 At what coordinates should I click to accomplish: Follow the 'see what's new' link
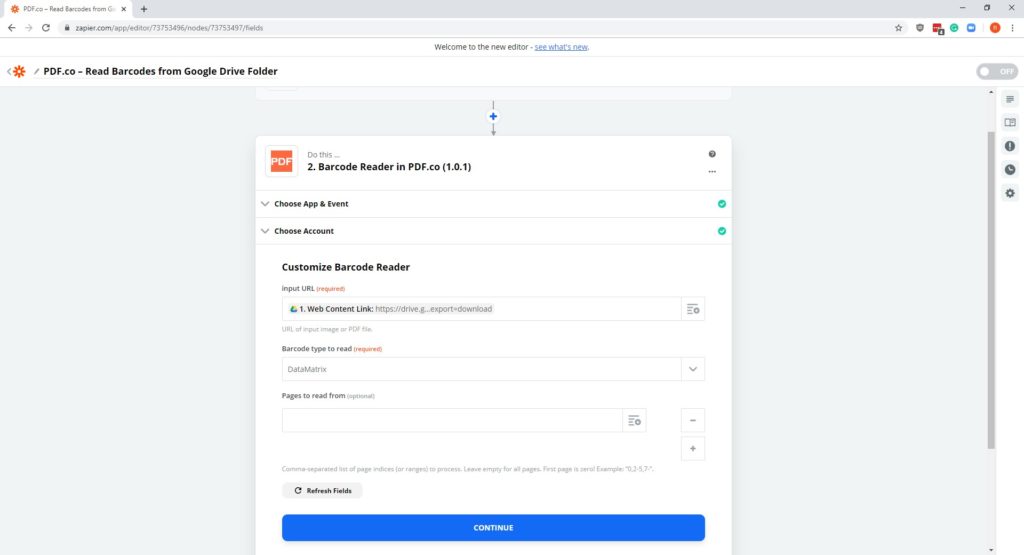point(561,47)
